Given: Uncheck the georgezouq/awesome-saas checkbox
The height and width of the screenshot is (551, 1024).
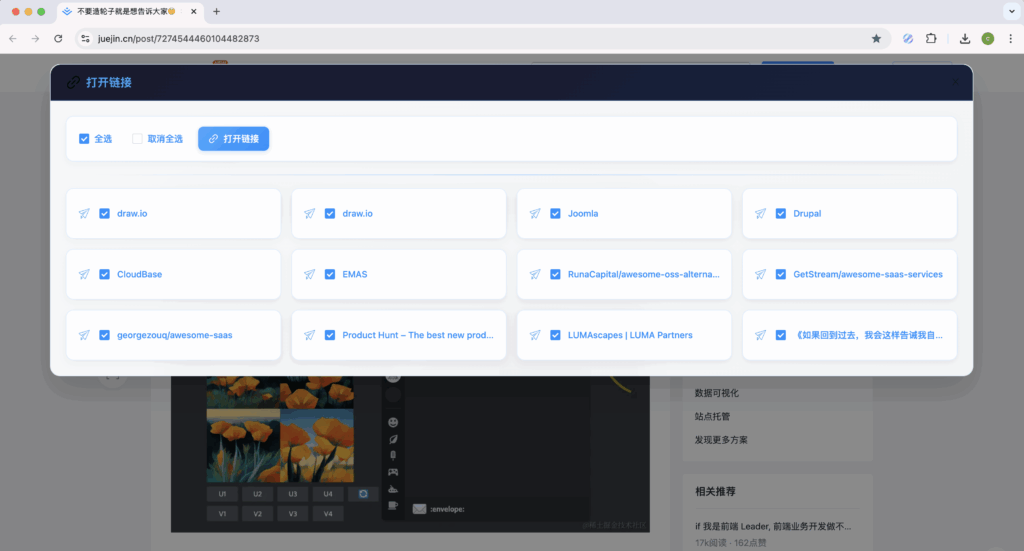Looking at the screenshot, I should point(104,335).
